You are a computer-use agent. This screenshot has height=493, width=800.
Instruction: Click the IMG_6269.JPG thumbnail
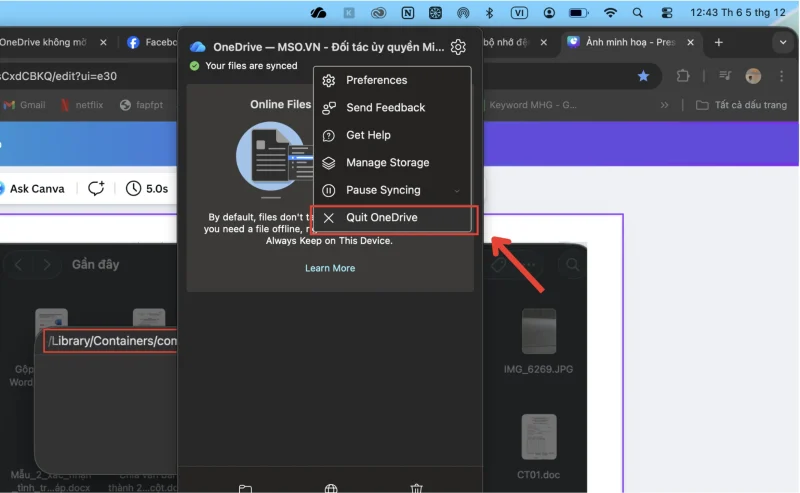pos(538,332)
